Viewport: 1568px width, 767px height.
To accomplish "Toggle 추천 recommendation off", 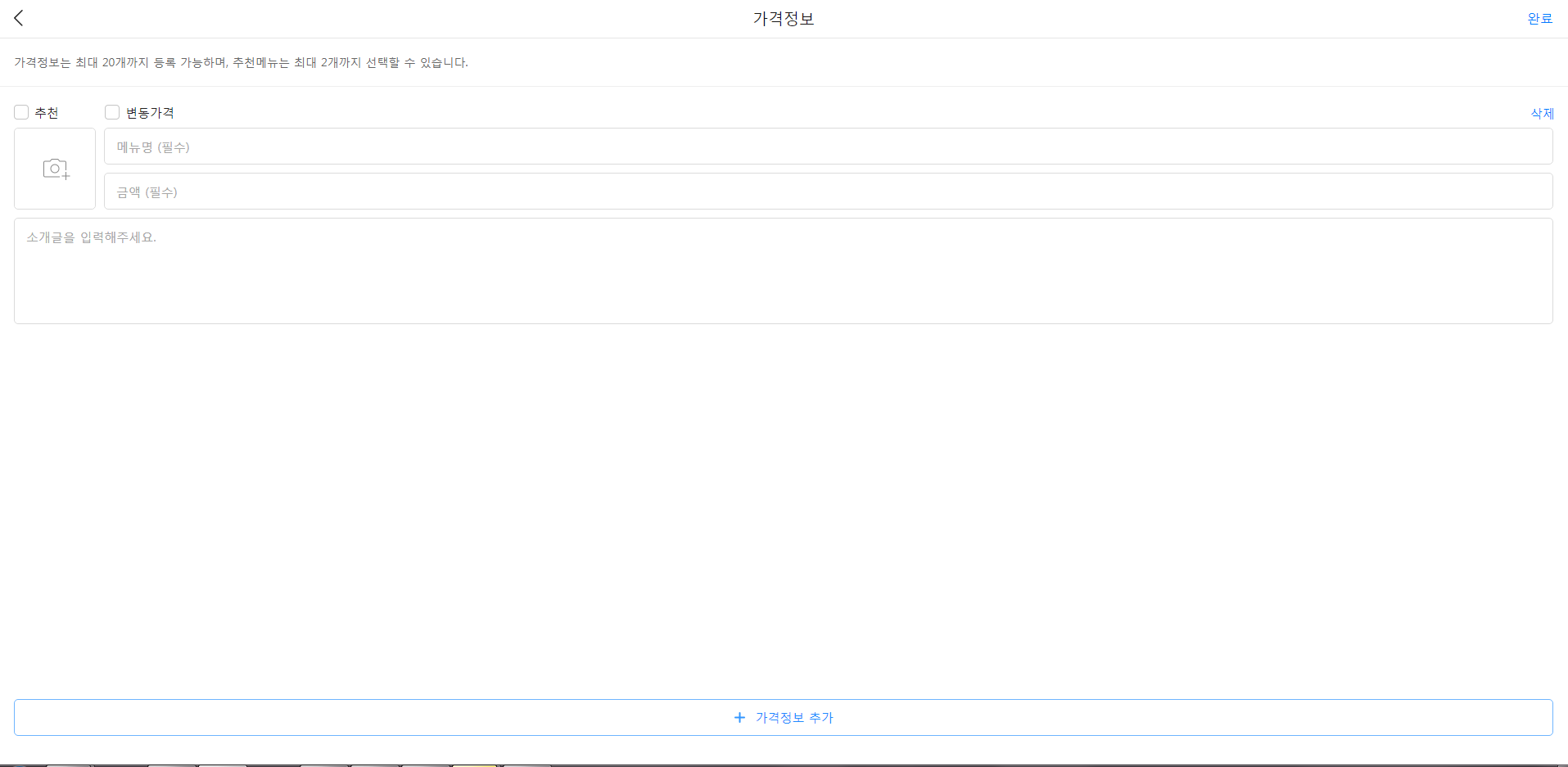I will [21, 111].
